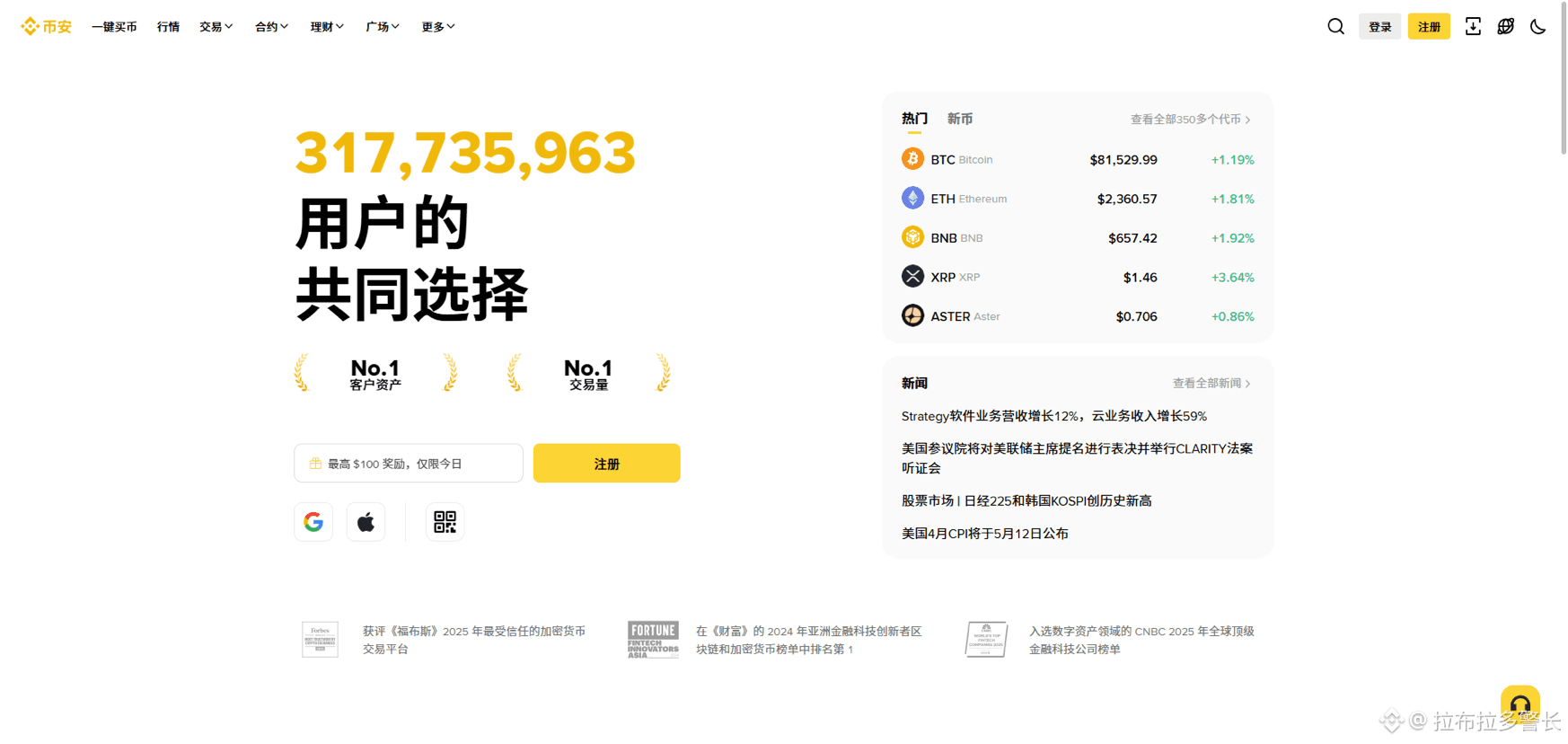Image resolution: width=1568 pixels, height=744 pixels.
Task: Click the 最高 $100 奖励 input field
Action: [409, 464]
